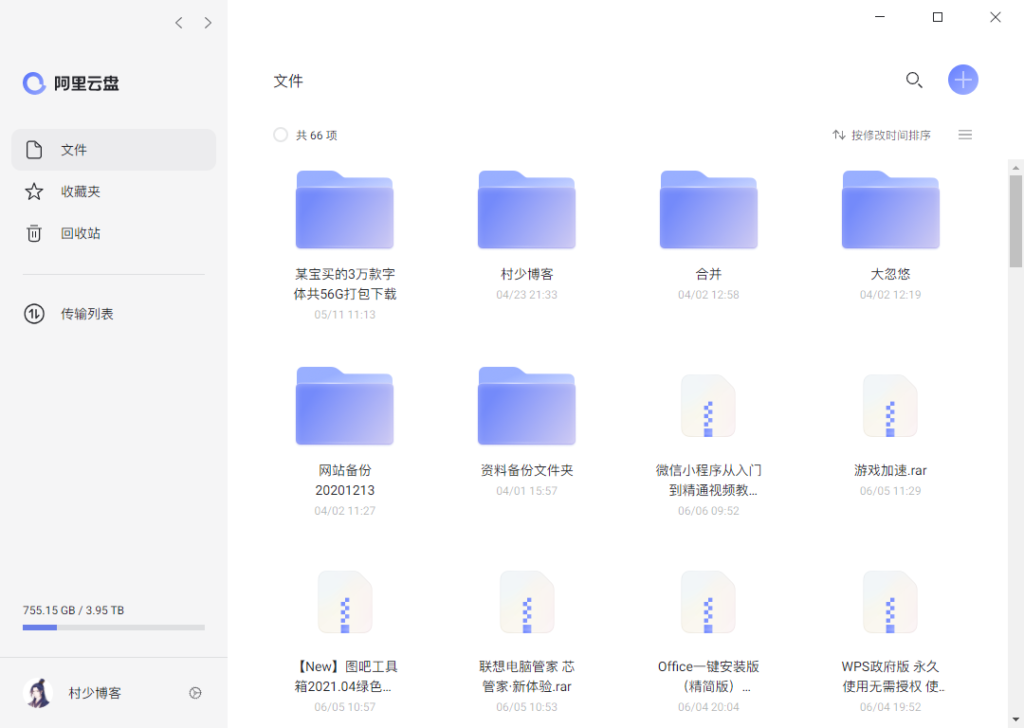
Task: Click the WPS政府版 永久使用无需授权 file name
Action: pos(892,676)
